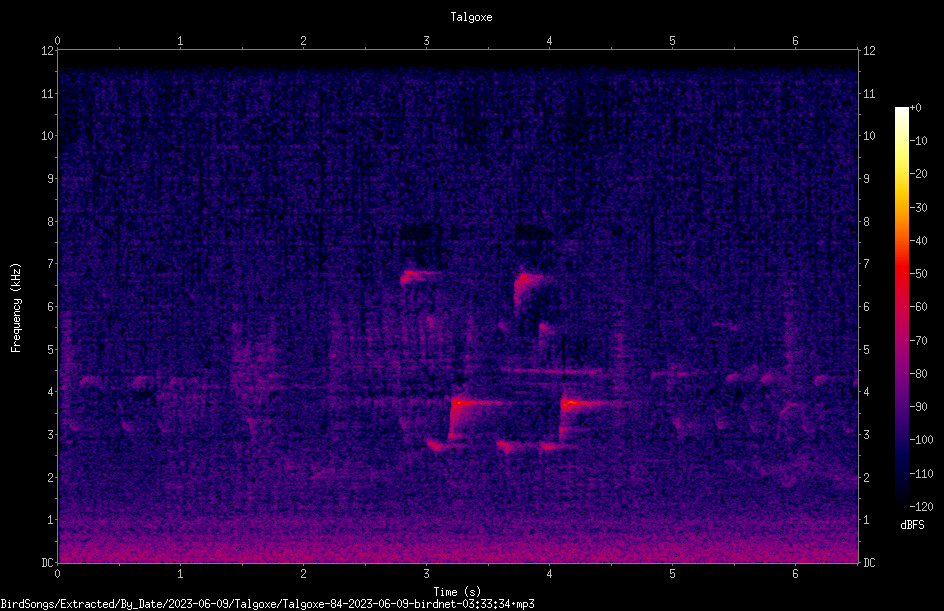Click the "DC" label on the left frequency axis
The width and height of the screenshot is (944, 611).
click(47, 563)
